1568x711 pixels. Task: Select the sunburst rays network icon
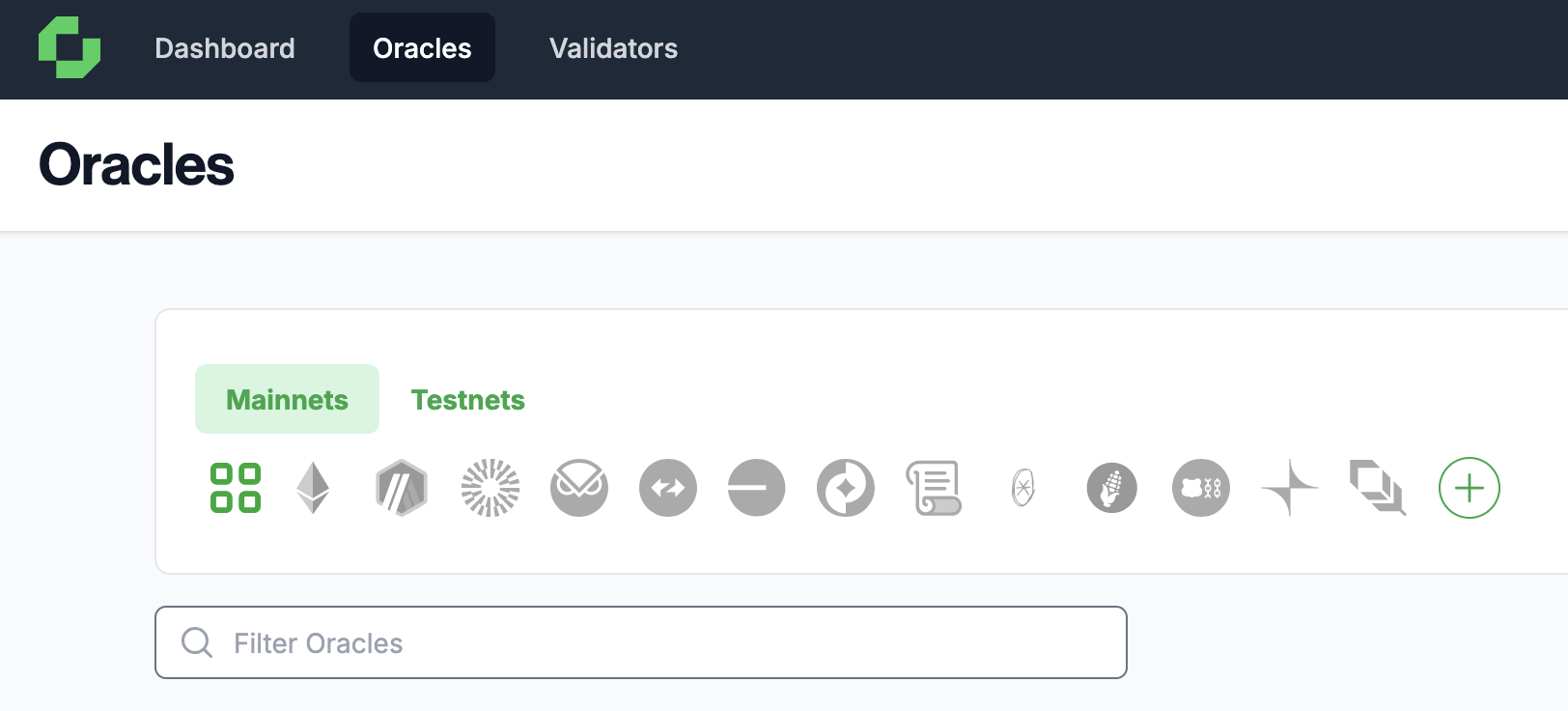click(490, 488)
